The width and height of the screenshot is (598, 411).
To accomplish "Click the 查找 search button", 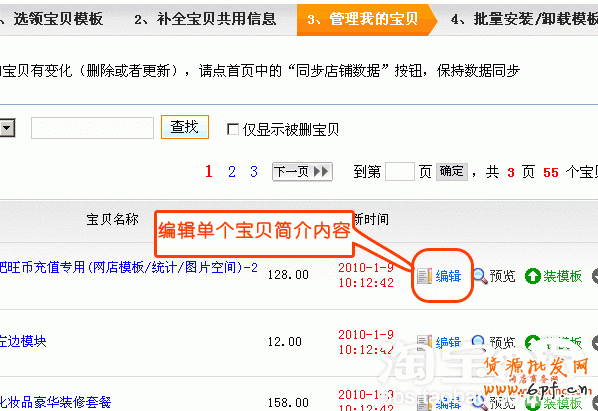I will (x=185, y=127).
